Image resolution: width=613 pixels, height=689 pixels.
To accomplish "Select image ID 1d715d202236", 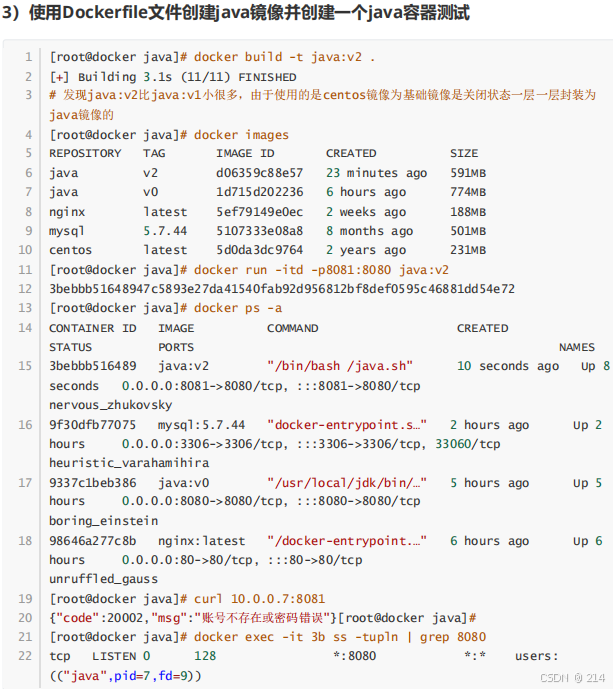I will click(259, 192).
